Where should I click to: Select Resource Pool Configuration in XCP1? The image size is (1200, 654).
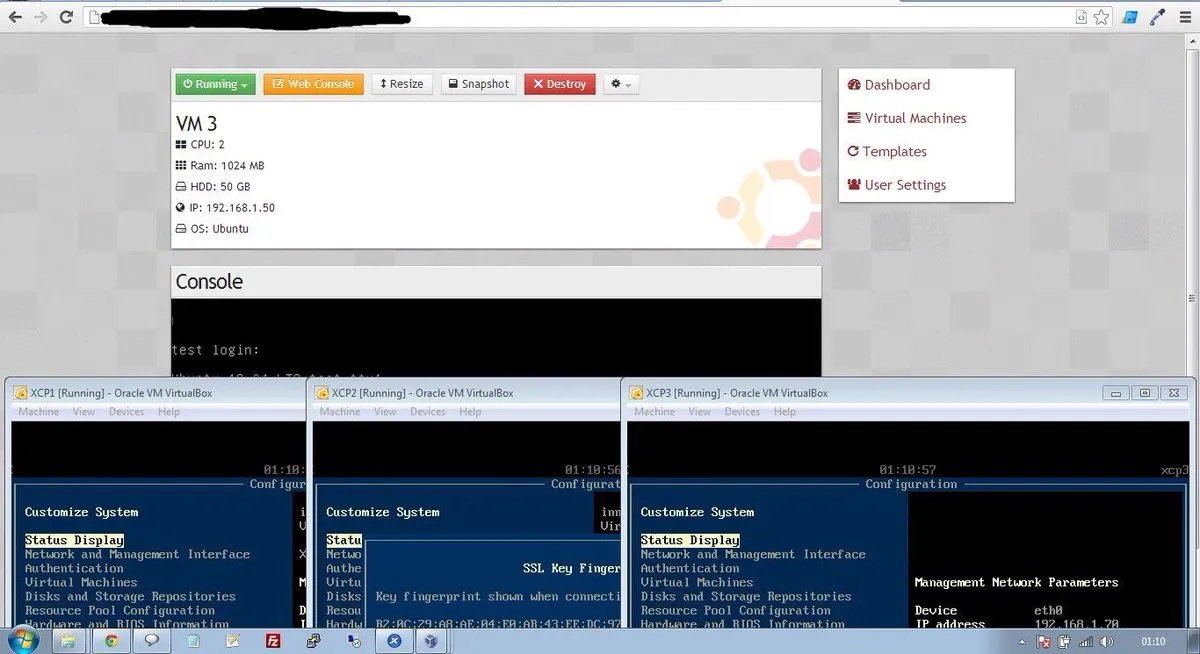(120, 610)
